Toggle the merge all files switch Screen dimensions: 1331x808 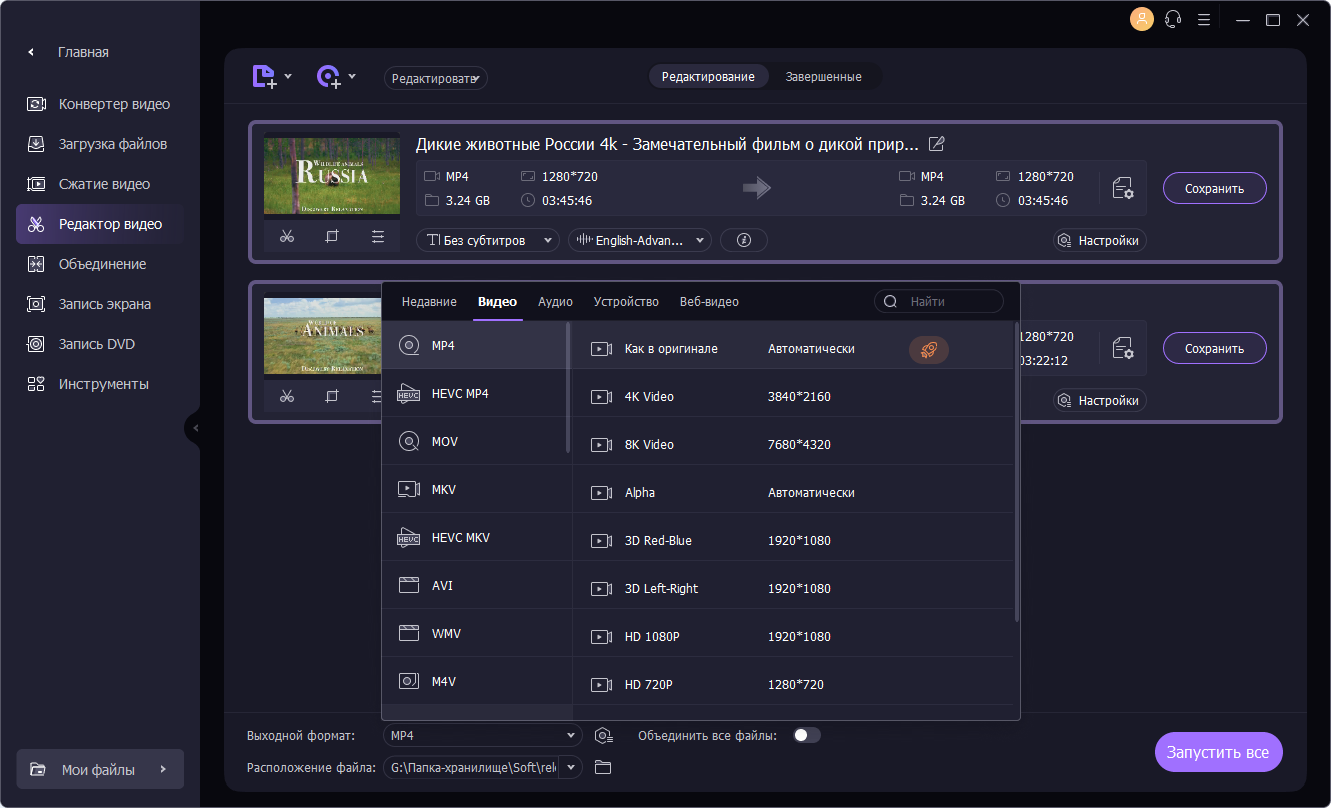[807, 735]
